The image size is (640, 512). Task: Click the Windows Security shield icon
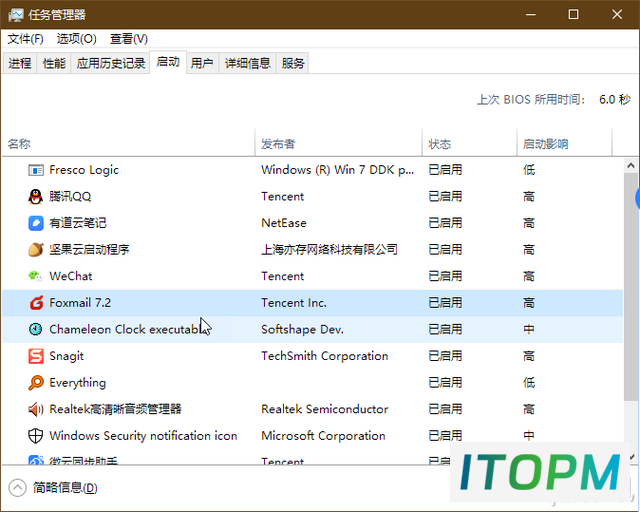coord(36,436)
